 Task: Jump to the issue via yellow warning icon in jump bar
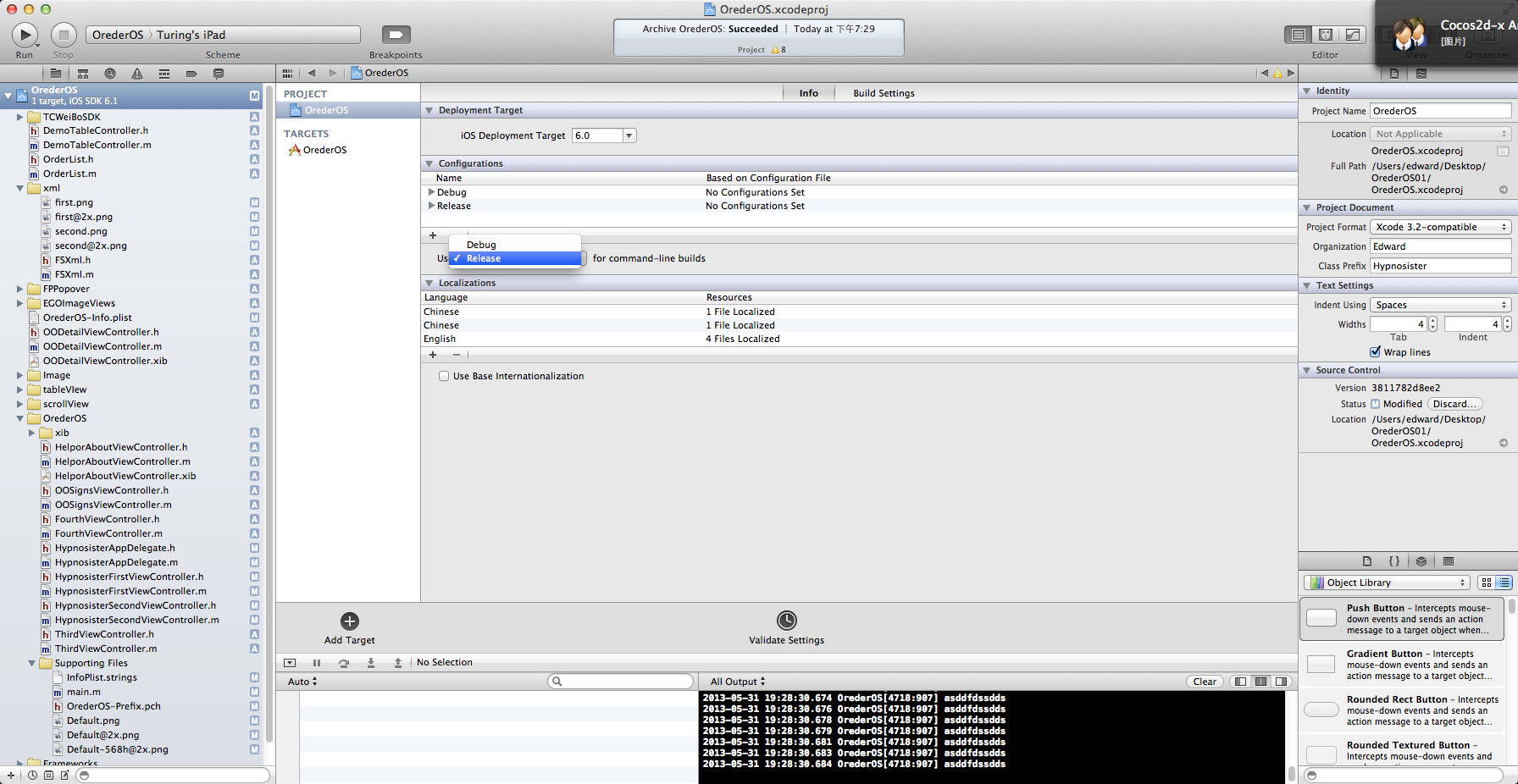click(1277, 73)
